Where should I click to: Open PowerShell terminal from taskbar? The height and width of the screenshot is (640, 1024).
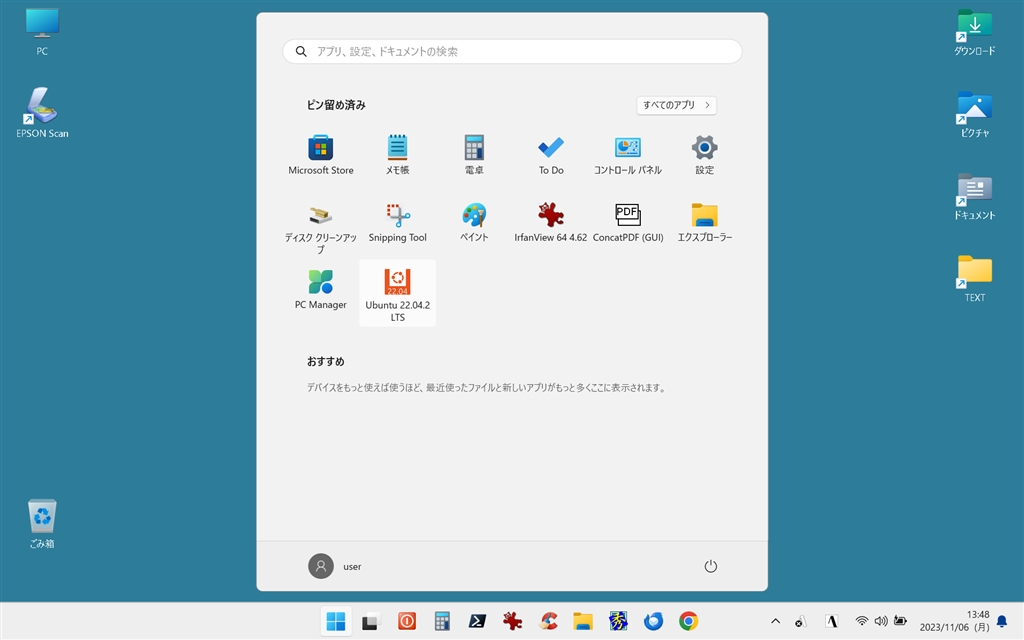tap(477, 621)
